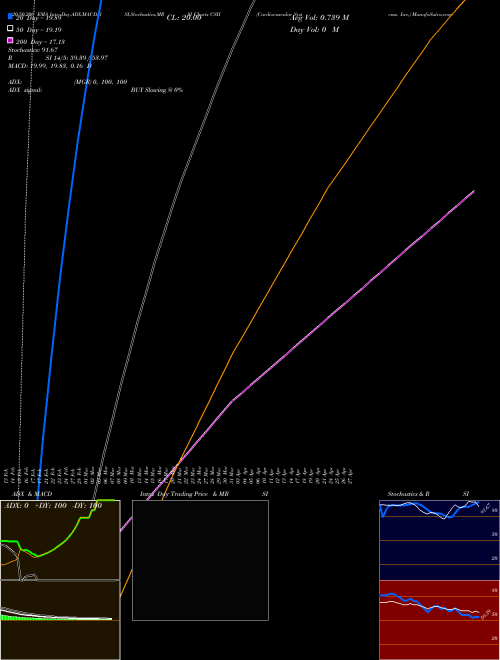The width and height of the screenshot is (500, 660).
Task: Select the '50 Day = 19.19' legend label
Action: click(39, 30)
